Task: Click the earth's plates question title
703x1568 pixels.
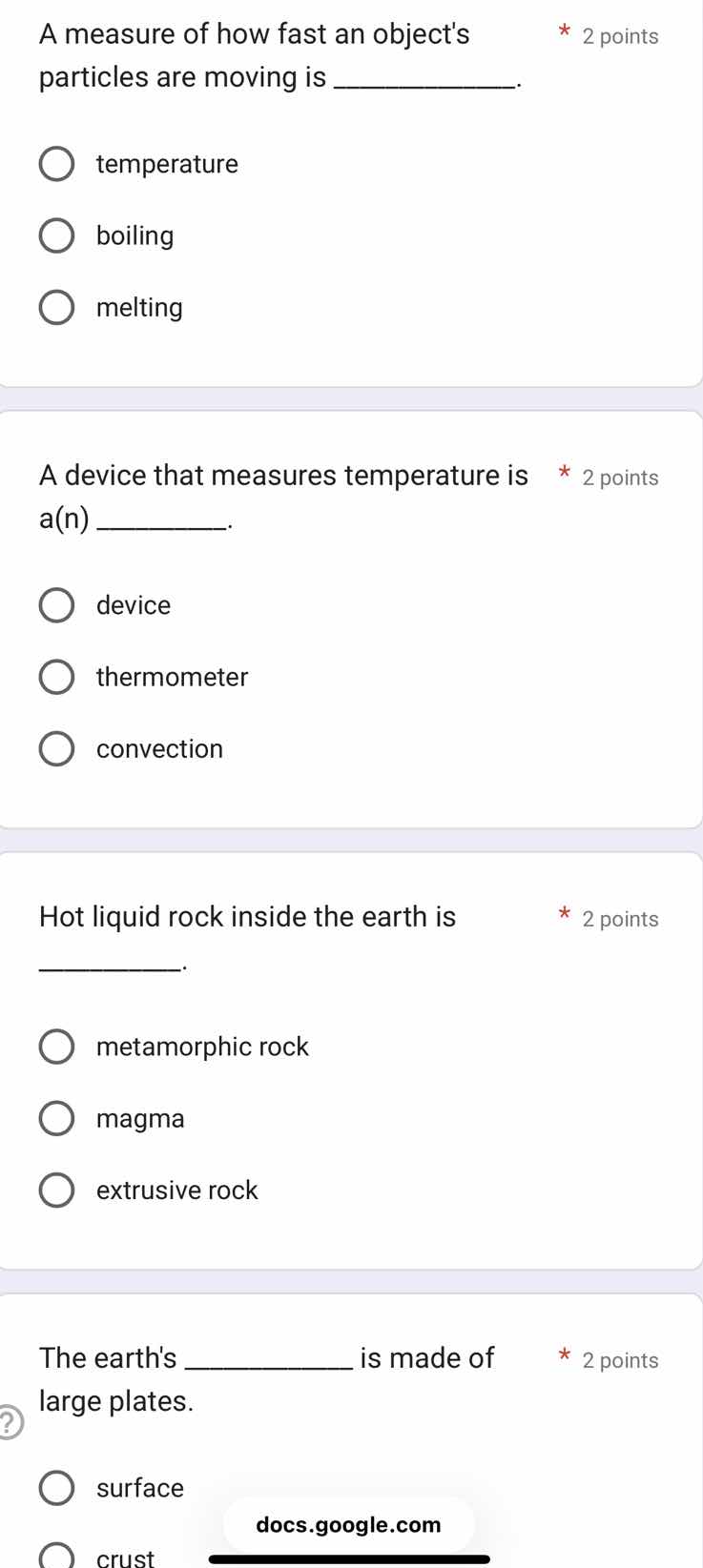Action: (267, 1378)
